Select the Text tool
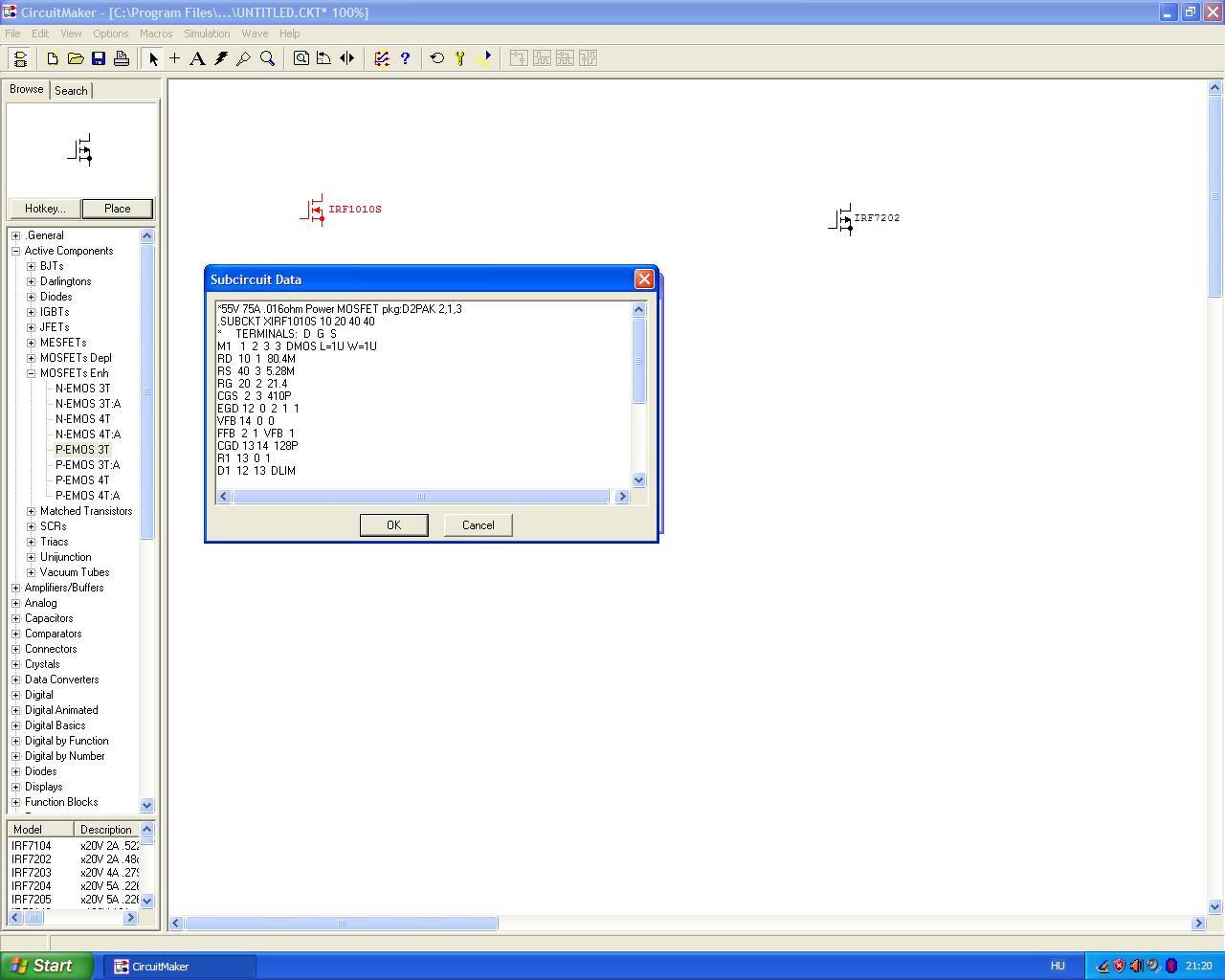Image resolution: width=1225 pixels, height=980 pixels. [x=197, y=58]
